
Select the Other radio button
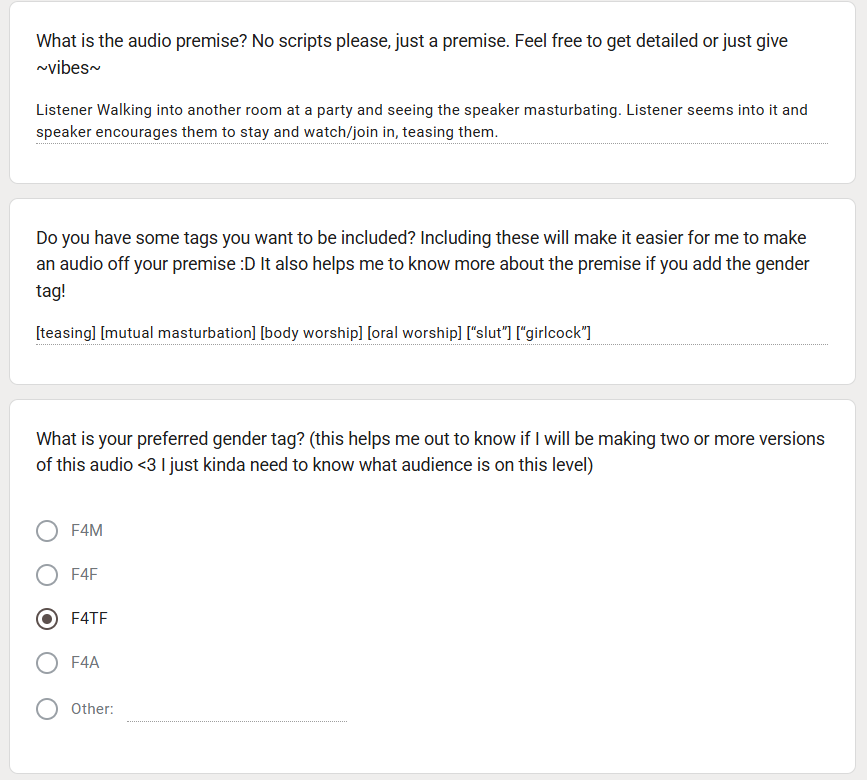click(47, 709)
